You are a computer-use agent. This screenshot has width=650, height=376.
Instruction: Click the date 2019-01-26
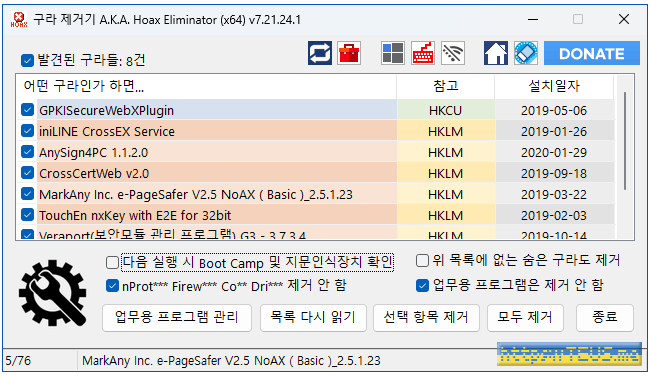tap(554, 131)
